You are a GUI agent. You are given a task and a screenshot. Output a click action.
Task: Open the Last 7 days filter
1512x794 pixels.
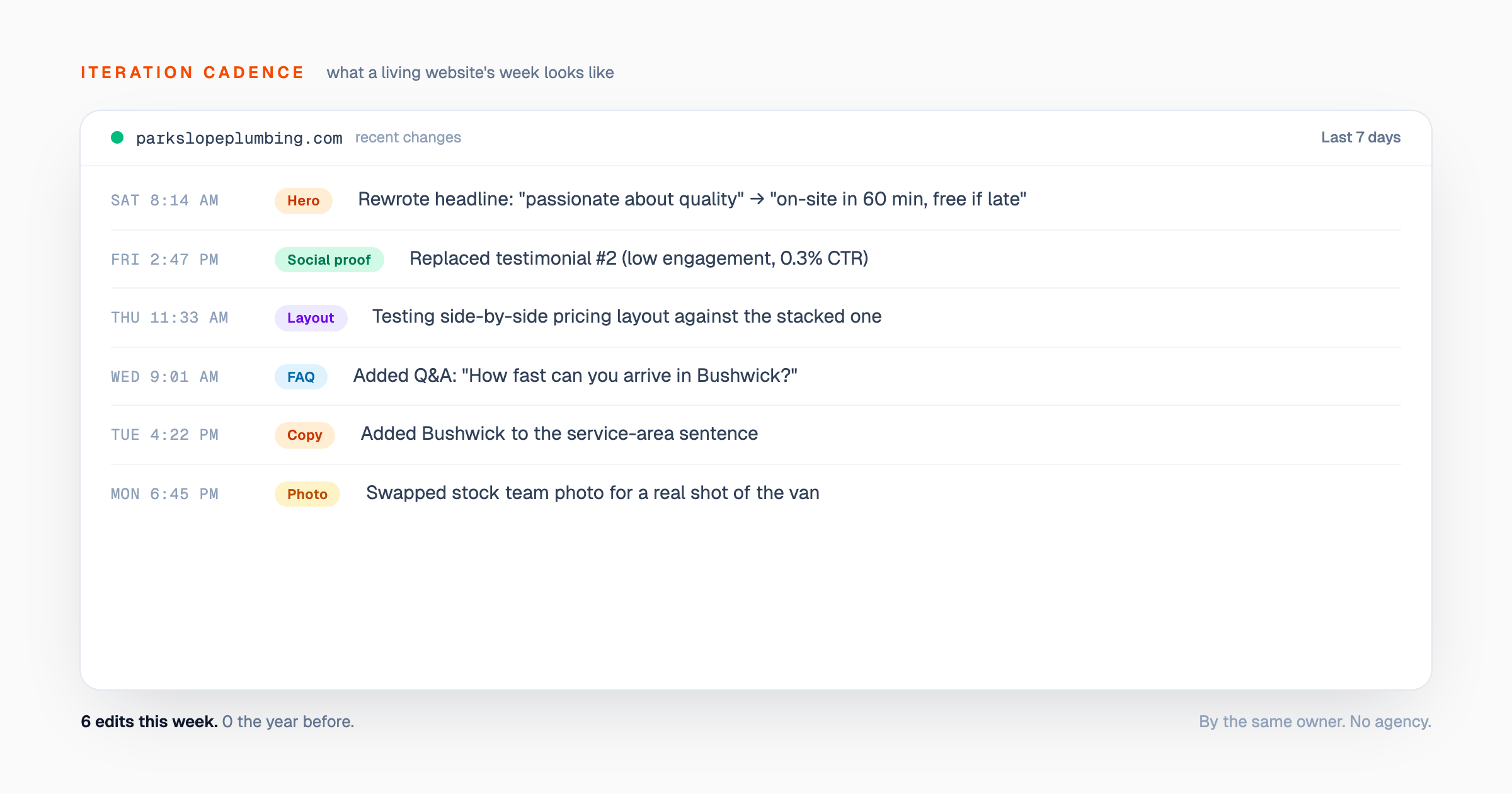(1360, 137)
